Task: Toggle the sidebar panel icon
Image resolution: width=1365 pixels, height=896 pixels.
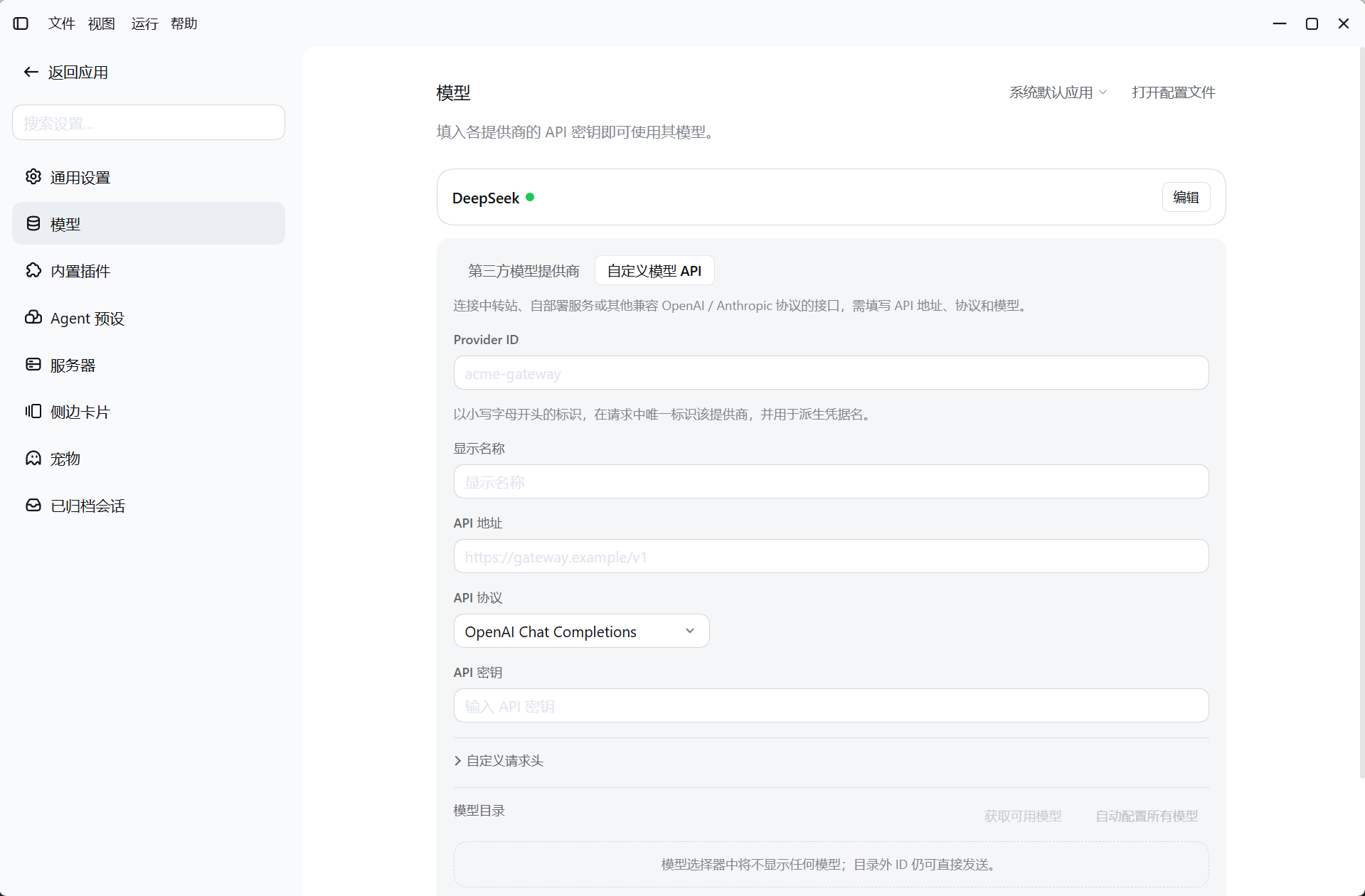Action: click(x=21, y=23)
